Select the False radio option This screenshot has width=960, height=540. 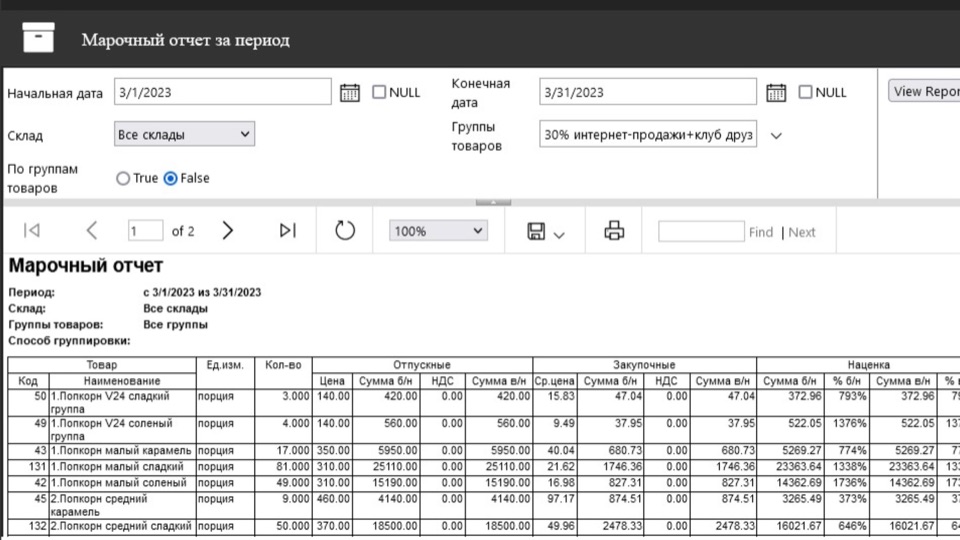click(170, 178)
